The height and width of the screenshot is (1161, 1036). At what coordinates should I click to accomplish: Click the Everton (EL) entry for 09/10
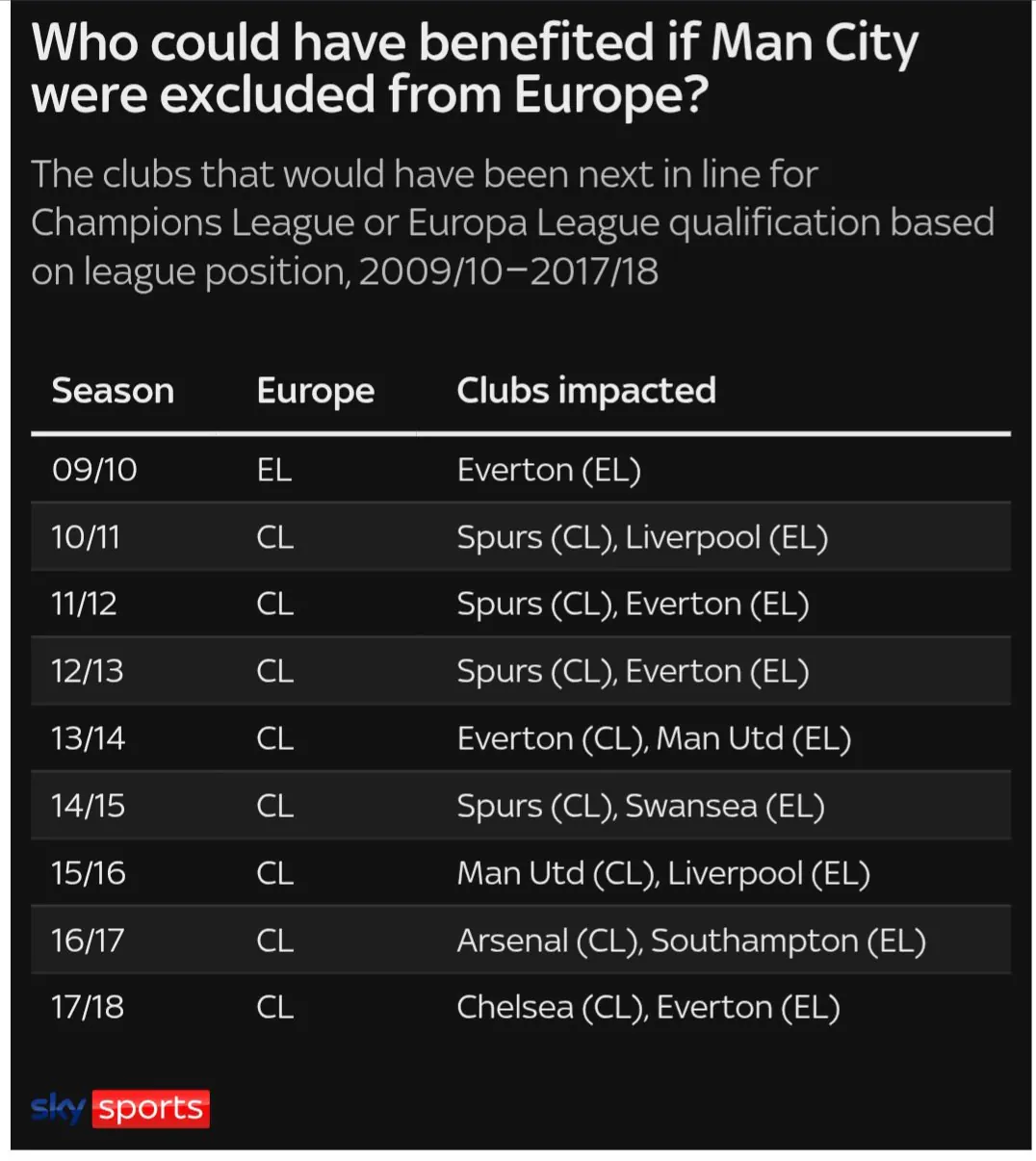(x=549, y=471)
